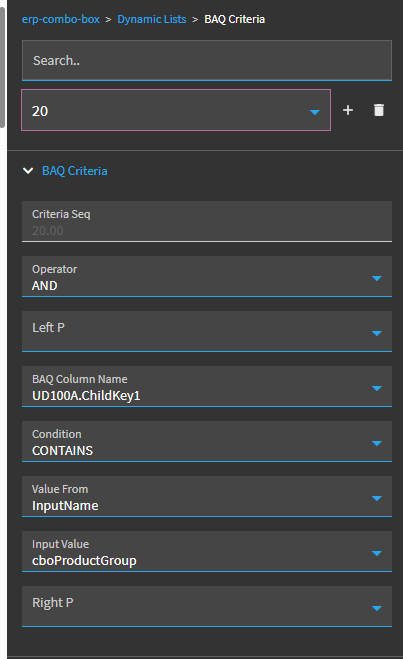The height and width of the screenshot is (659, 403).
Task: Collapse the BAQ Criteria section chevron
Action: tap(28, 171)
